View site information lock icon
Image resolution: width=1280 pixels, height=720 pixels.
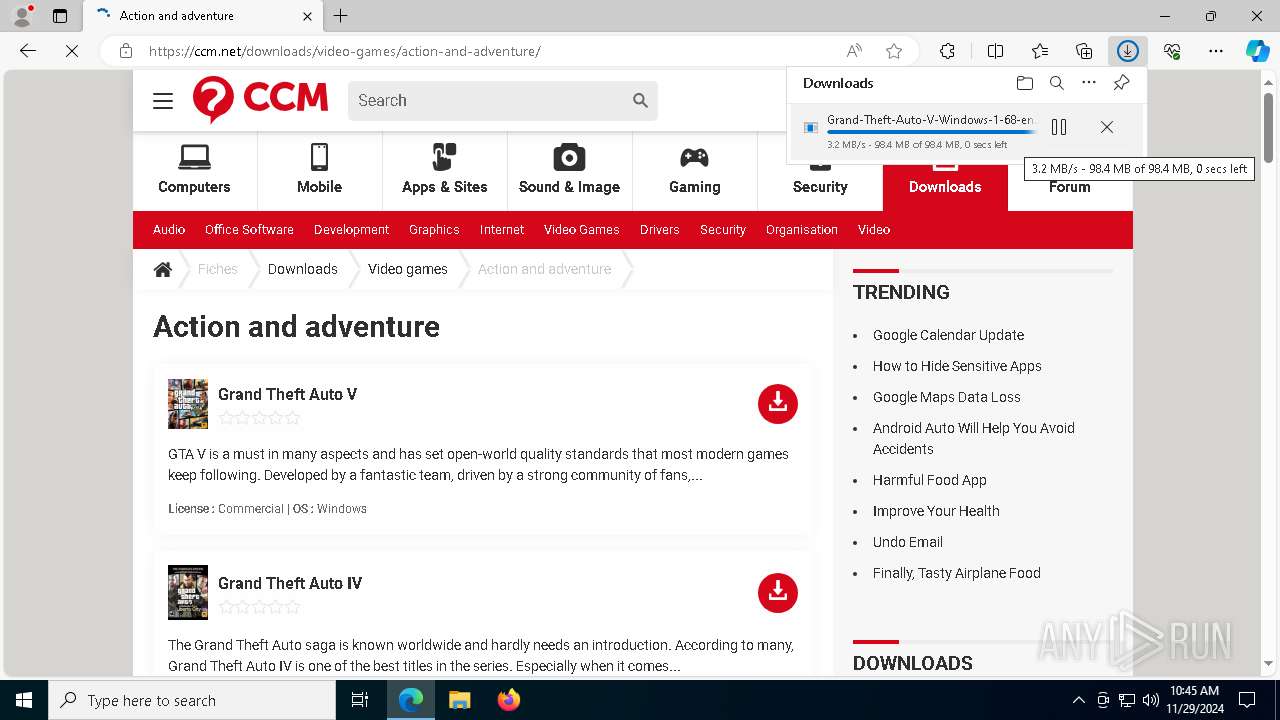coord(125,51)
